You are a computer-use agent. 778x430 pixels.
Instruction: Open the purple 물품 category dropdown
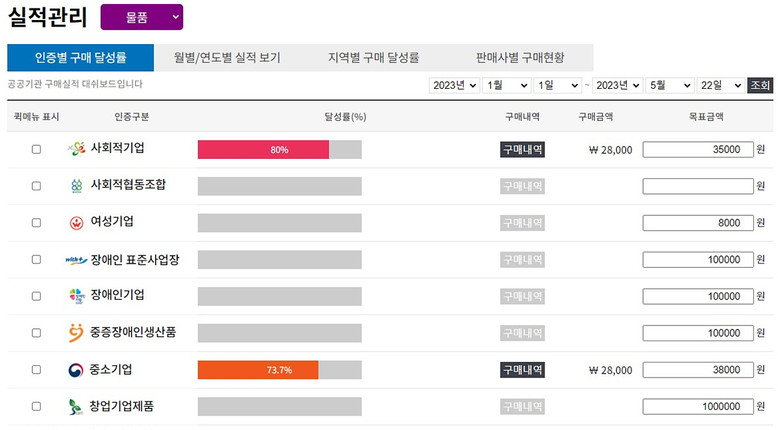click(141, 17)
